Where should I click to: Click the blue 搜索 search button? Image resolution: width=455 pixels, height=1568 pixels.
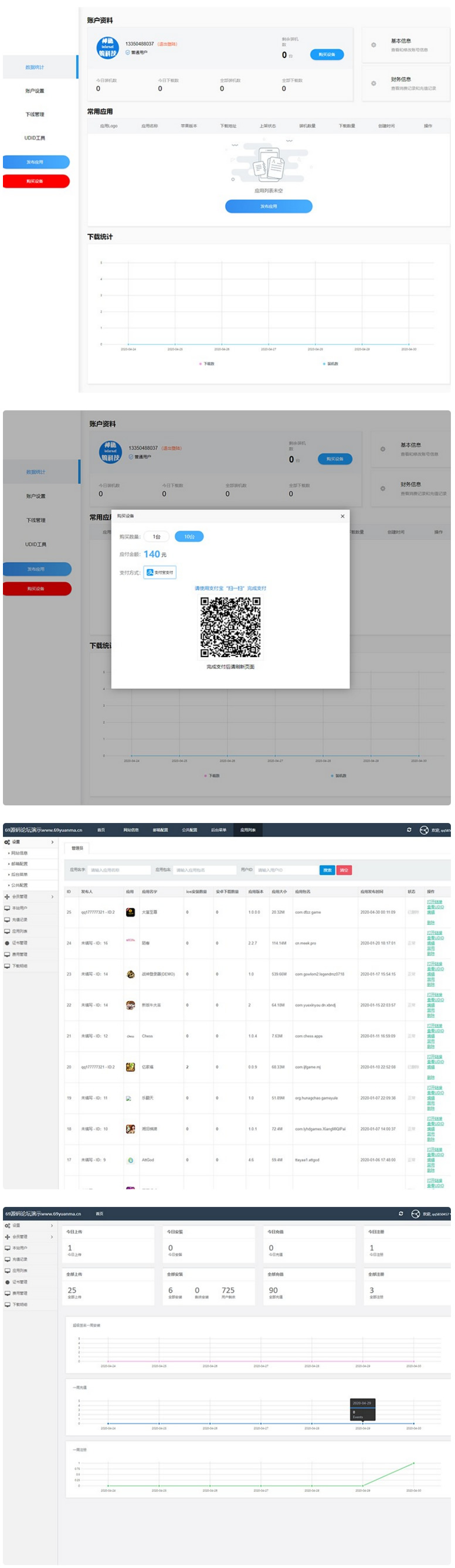[x=327, y=870]
